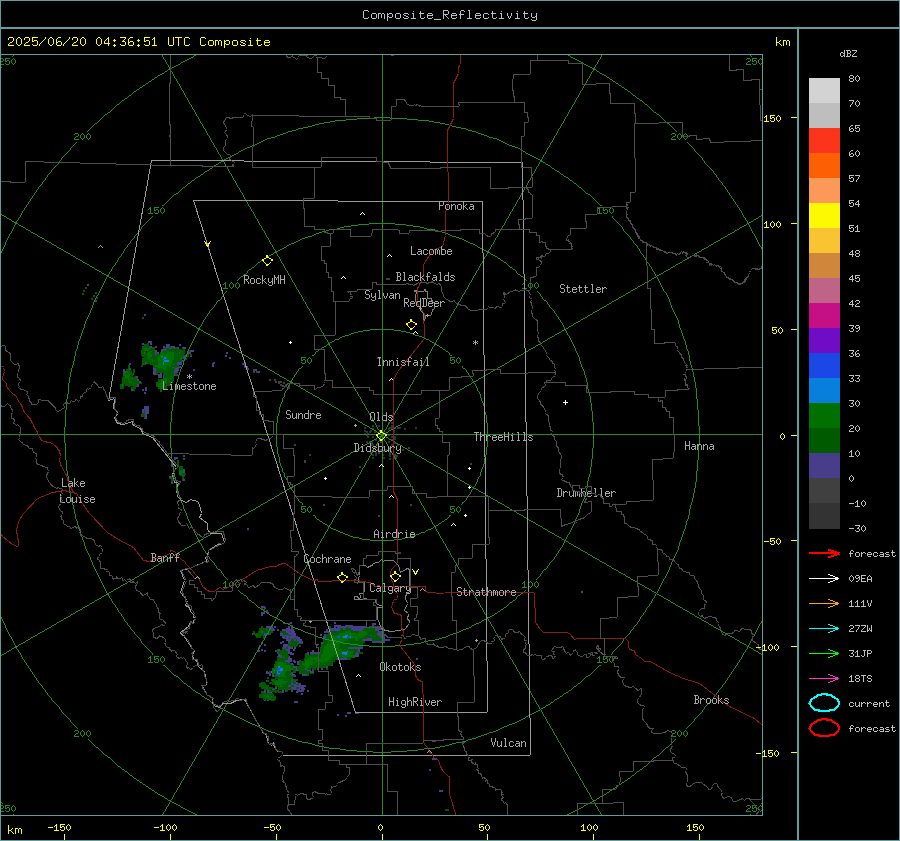Click the Lake Louise label
The height and width of the screenshot is (841, 900).
coord(77,491)
